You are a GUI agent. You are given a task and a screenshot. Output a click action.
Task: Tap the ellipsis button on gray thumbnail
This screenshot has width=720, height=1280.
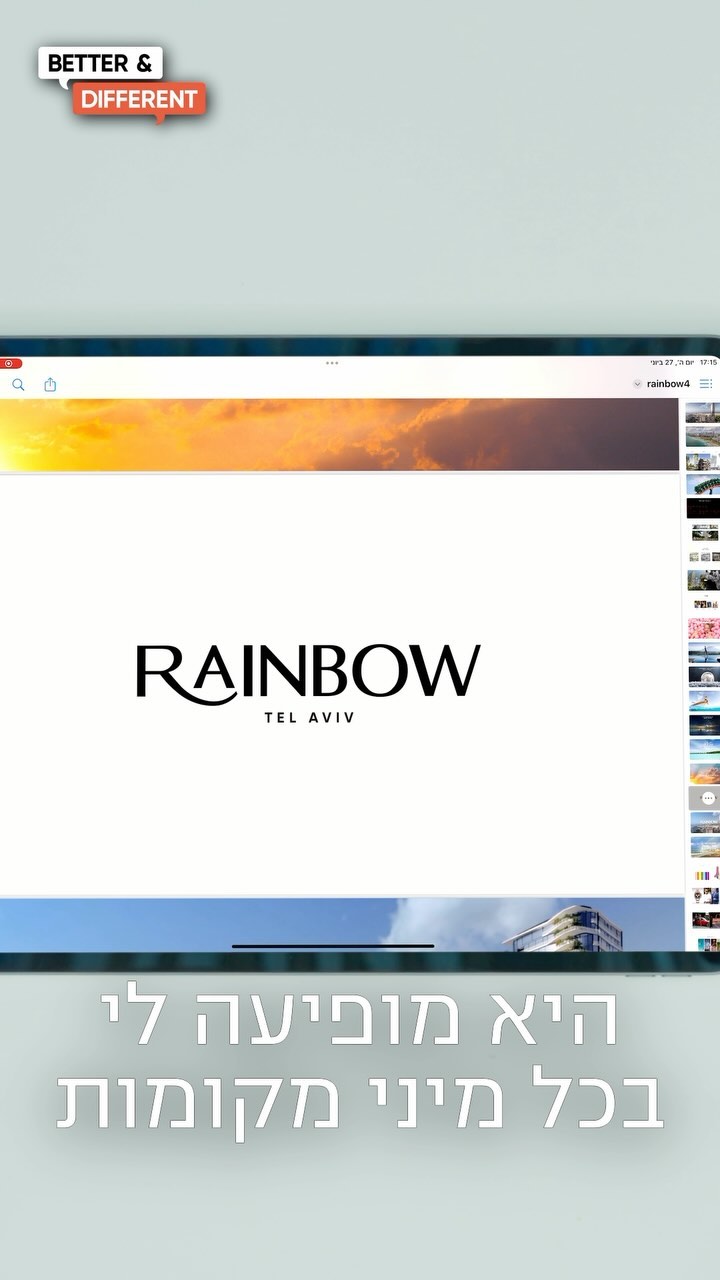pyautogui.click(x=708, y=798)
